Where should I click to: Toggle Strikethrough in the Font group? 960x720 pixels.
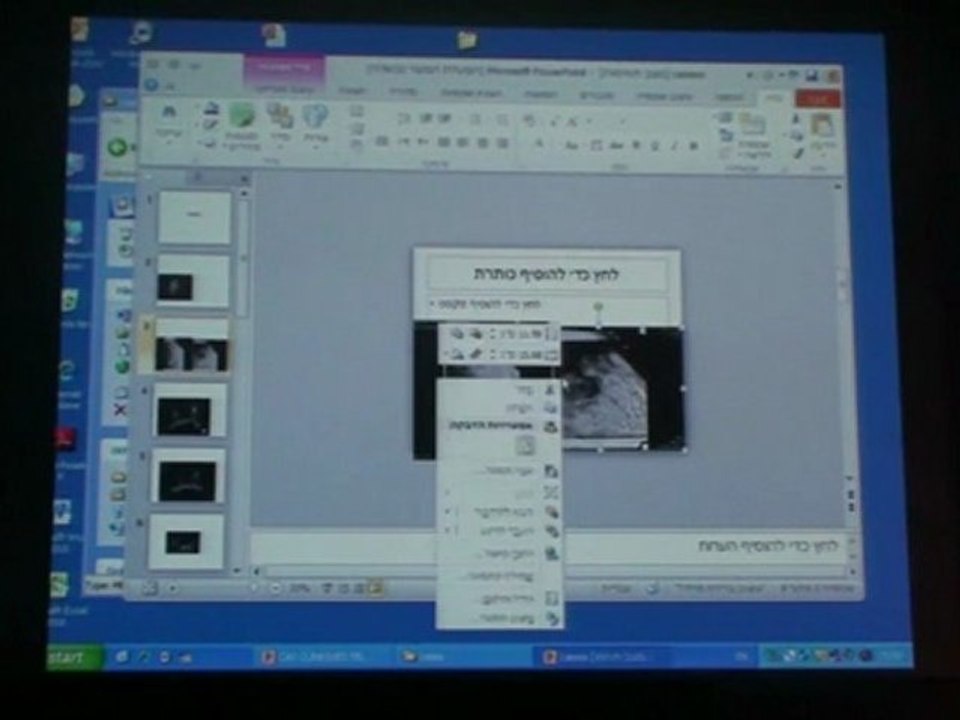click(616, 146)
